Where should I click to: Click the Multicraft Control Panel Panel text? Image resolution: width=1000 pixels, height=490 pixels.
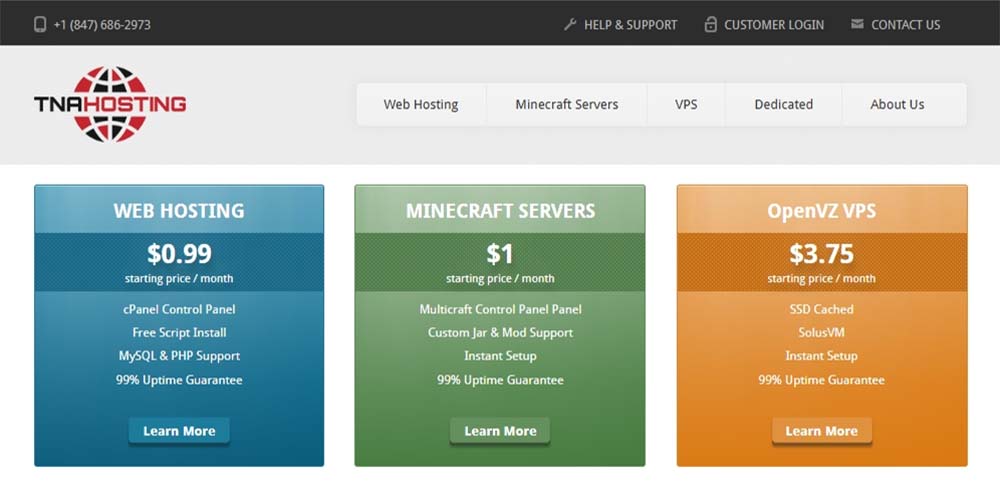[501, 309]
